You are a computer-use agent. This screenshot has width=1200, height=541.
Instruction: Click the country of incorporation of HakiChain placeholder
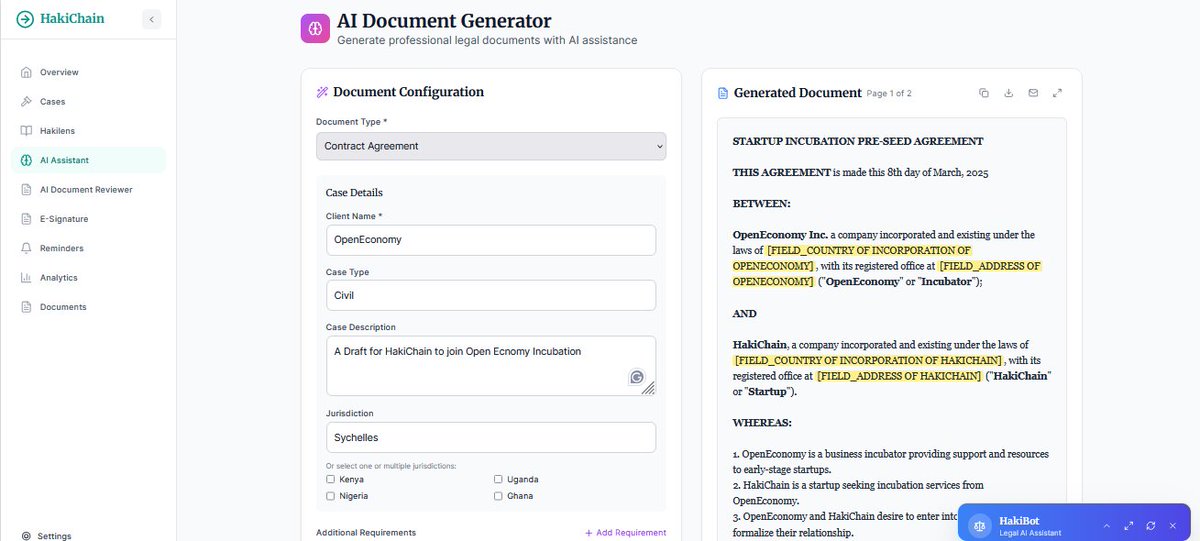(868, 360)
